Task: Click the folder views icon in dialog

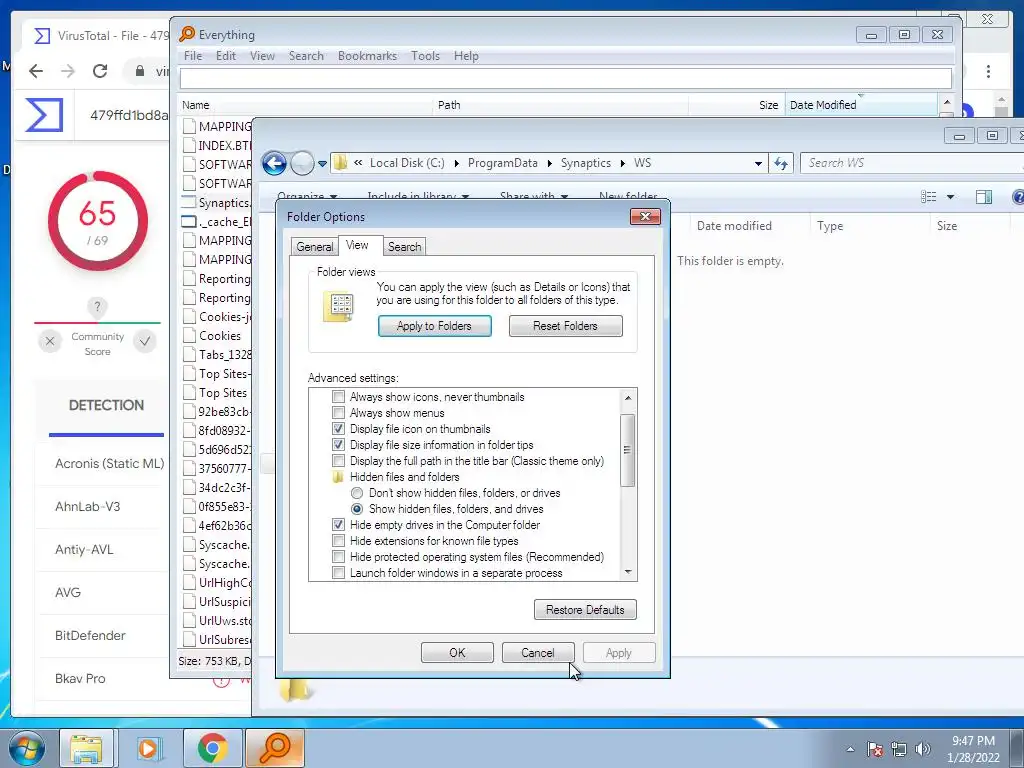Action: [x=338, y=306]
